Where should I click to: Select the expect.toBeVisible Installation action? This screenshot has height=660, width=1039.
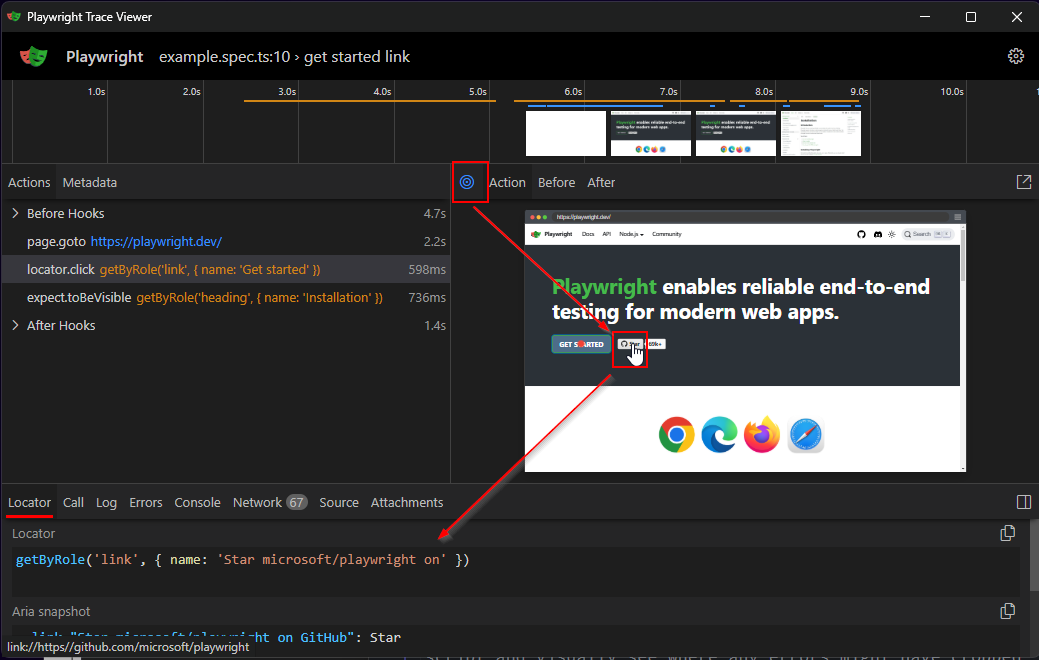[x=226, y=298]
